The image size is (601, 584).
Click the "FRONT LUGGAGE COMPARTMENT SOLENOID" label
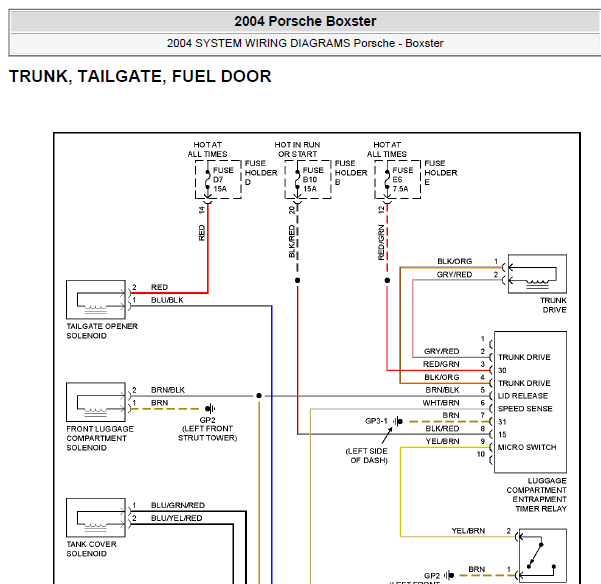pos(100,438)
